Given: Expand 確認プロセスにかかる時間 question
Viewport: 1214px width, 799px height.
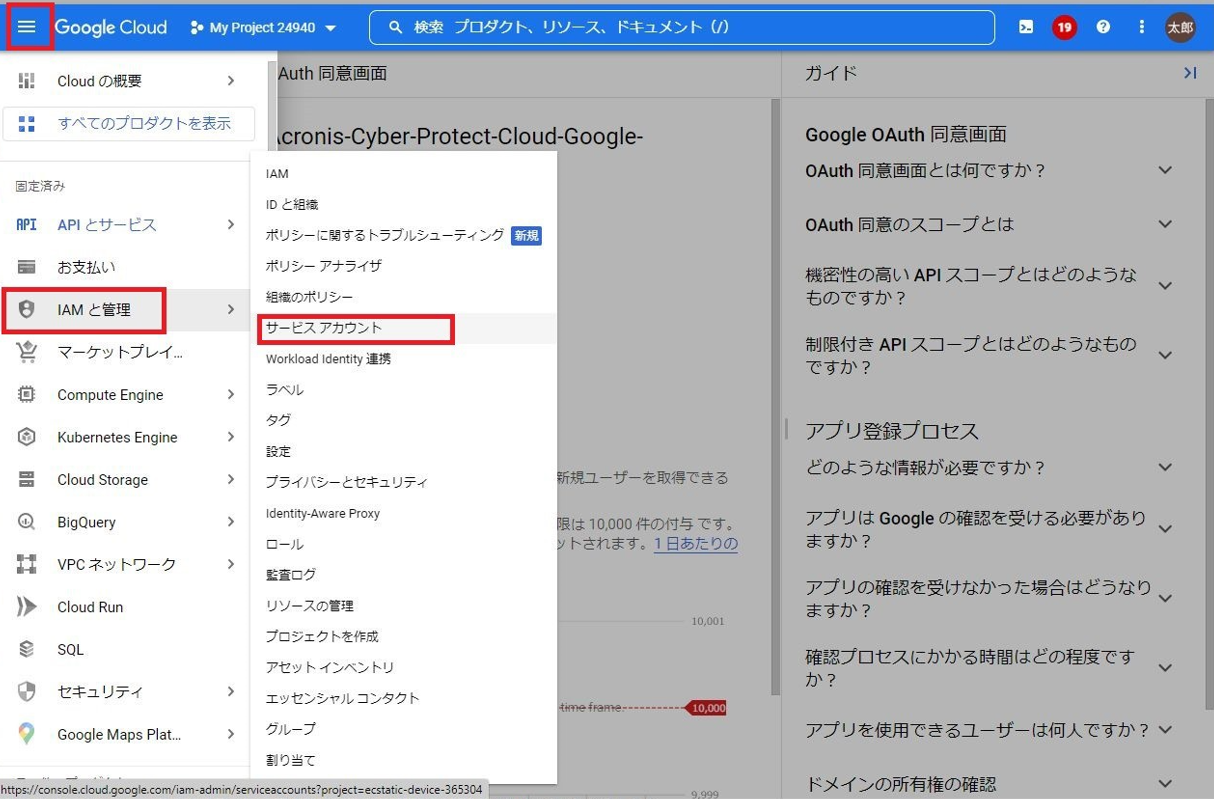Looking at the screenshot, I should tap(1165, 668).
